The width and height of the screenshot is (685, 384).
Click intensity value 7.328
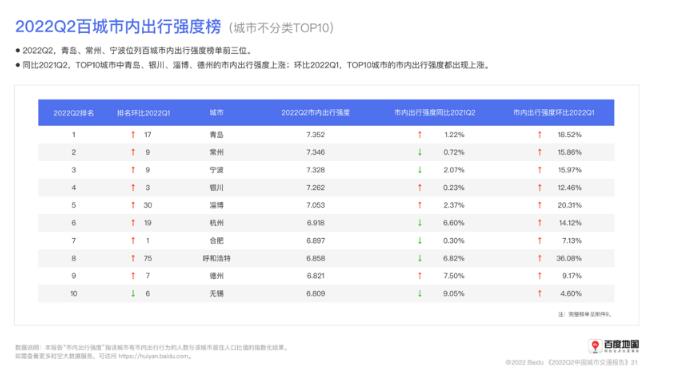click(x=315, y=170)
